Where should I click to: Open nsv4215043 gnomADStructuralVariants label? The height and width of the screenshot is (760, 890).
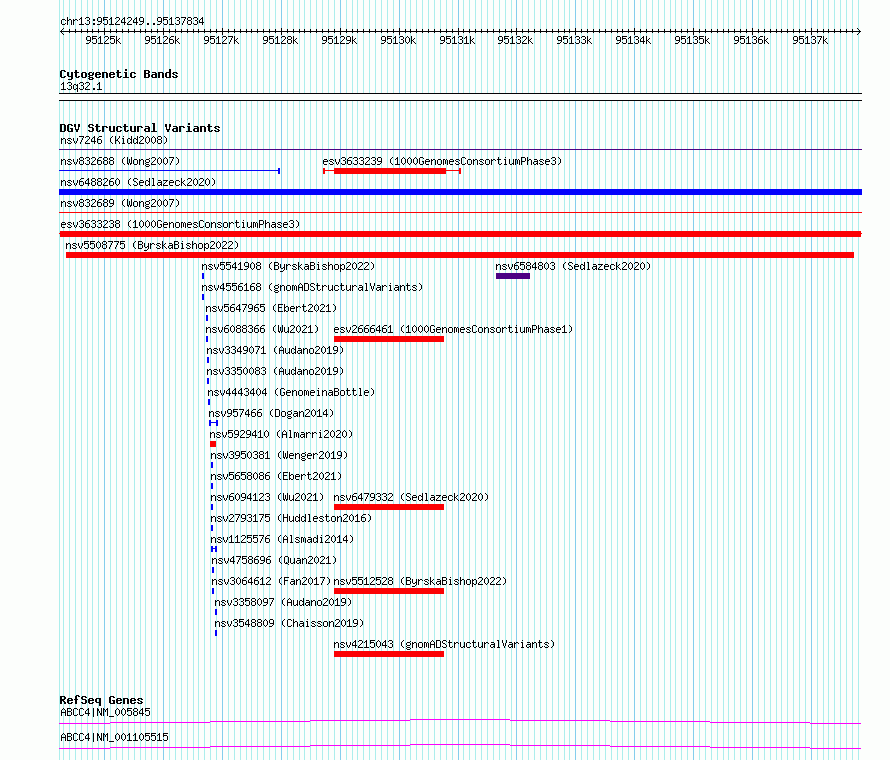click(x=444, y=644)
